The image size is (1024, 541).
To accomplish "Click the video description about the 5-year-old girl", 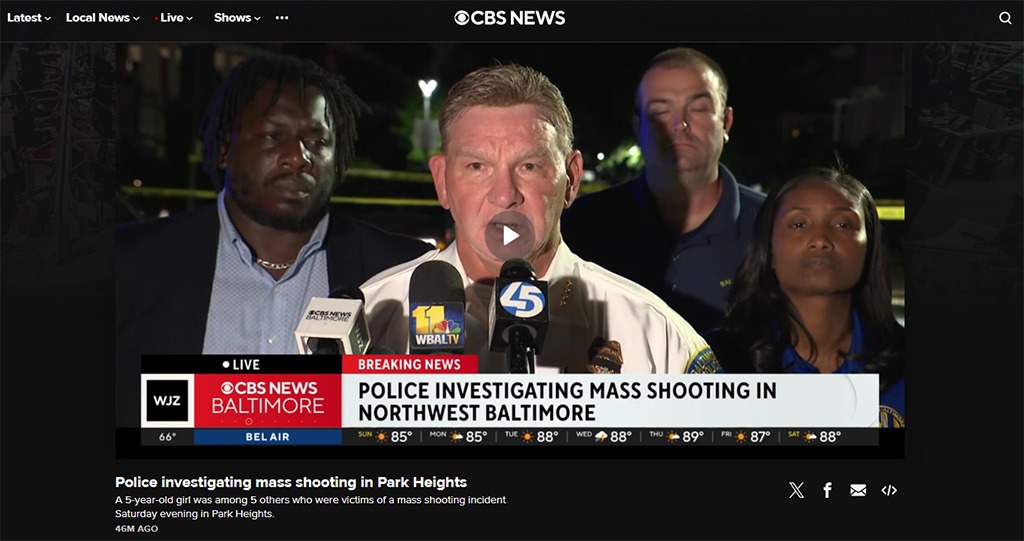I will click(x=310, y=506).
